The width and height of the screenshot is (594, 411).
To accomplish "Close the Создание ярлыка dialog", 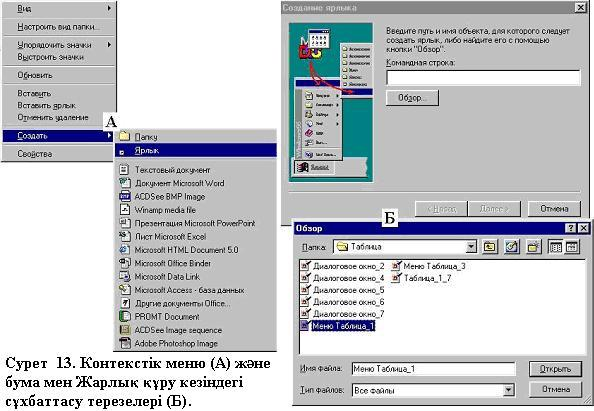I will coord(580,7).
